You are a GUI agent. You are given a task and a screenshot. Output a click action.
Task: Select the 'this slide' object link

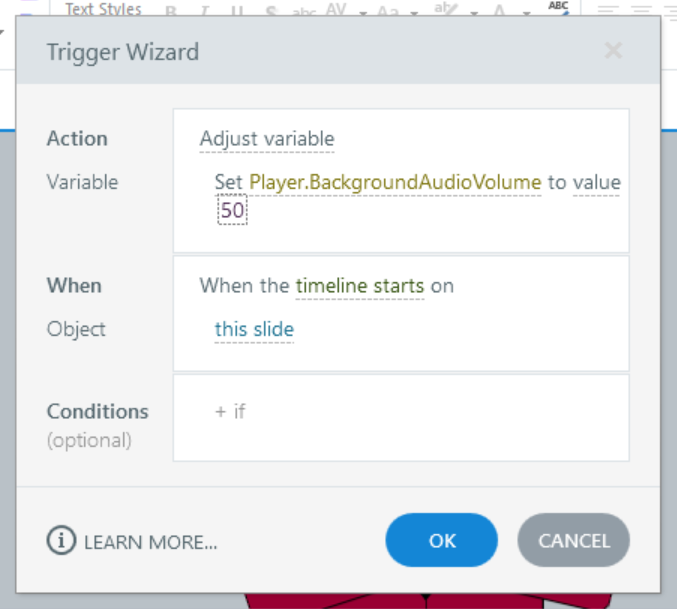(254, 329)
